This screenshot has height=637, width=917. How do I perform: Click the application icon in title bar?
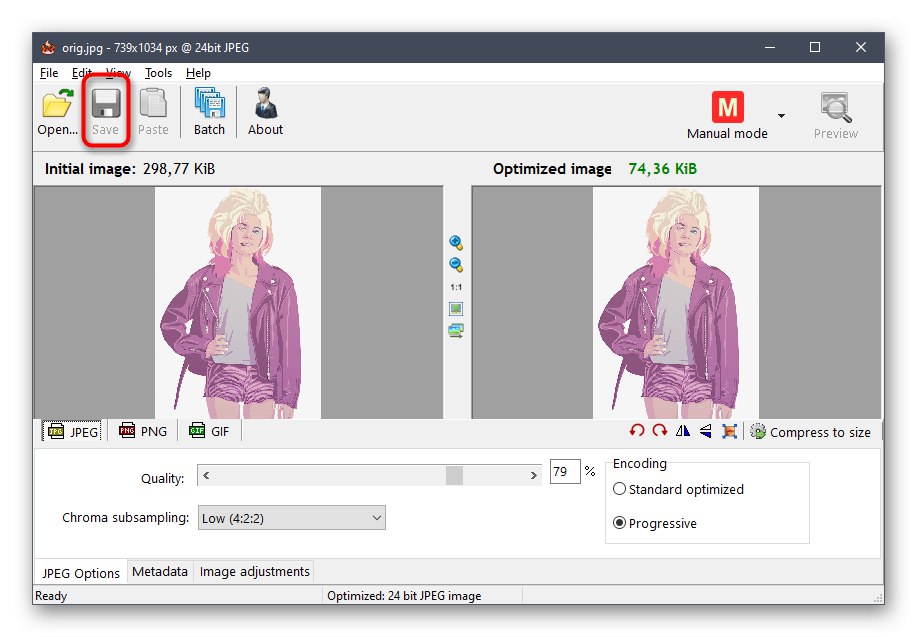click(48, 47)
